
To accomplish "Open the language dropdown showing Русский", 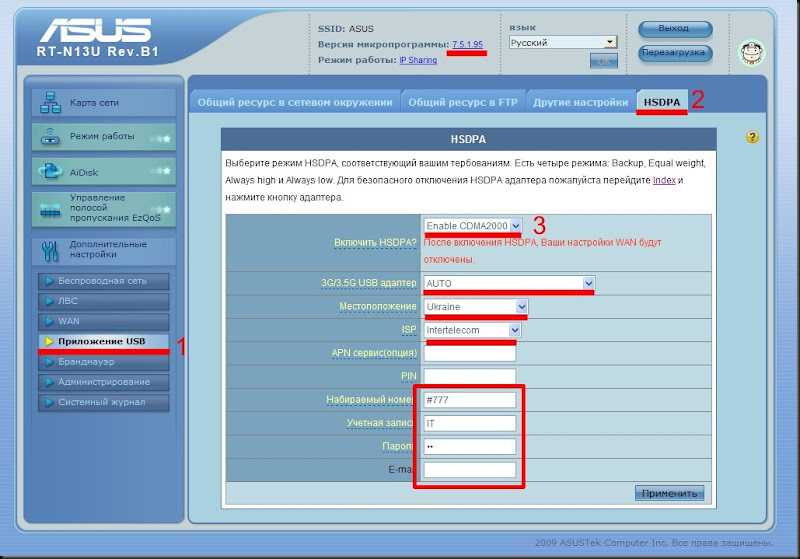I will [x=563, y=42].
